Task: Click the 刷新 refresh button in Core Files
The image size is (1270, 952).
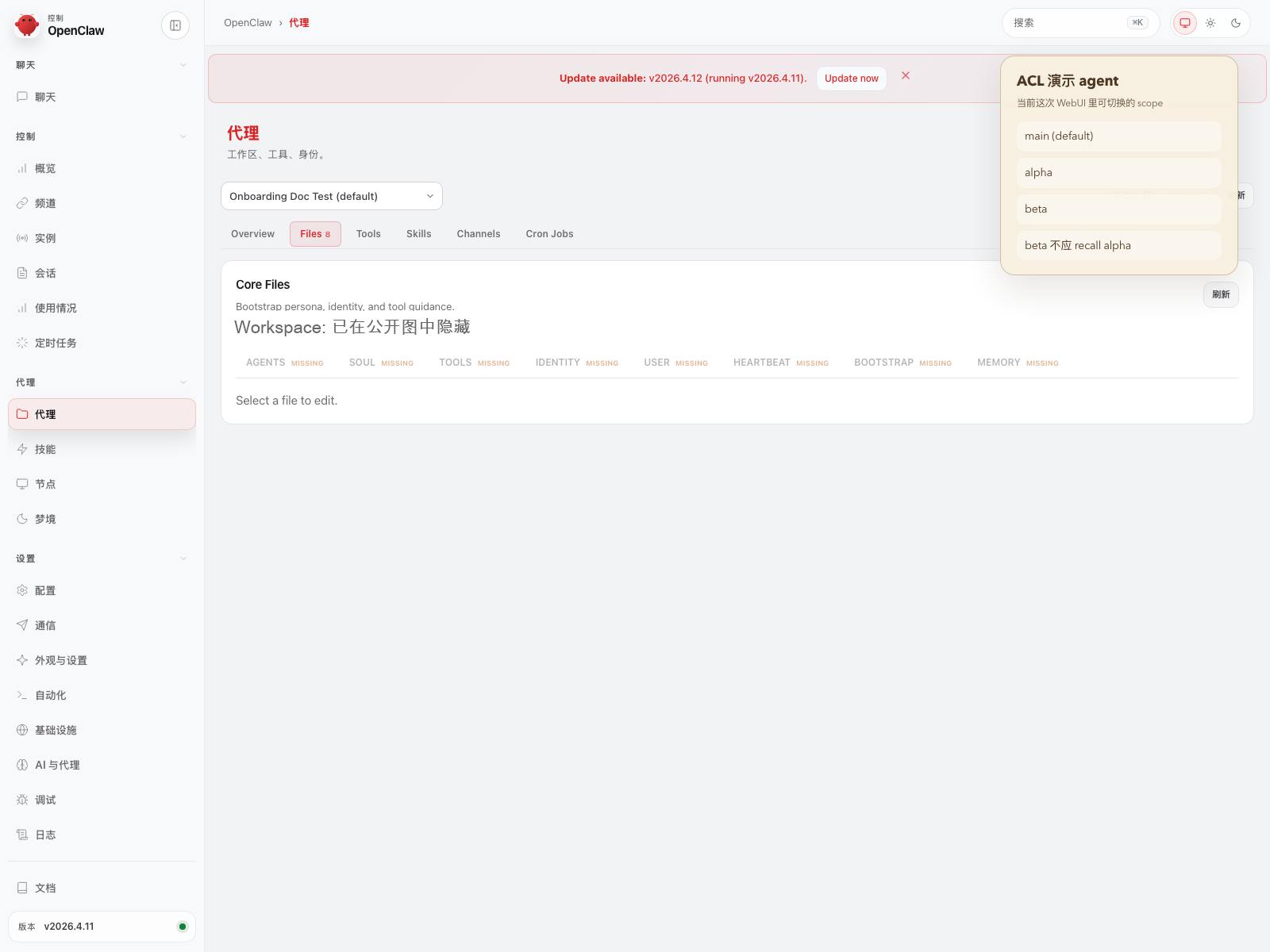Action: click(1221, 294)
